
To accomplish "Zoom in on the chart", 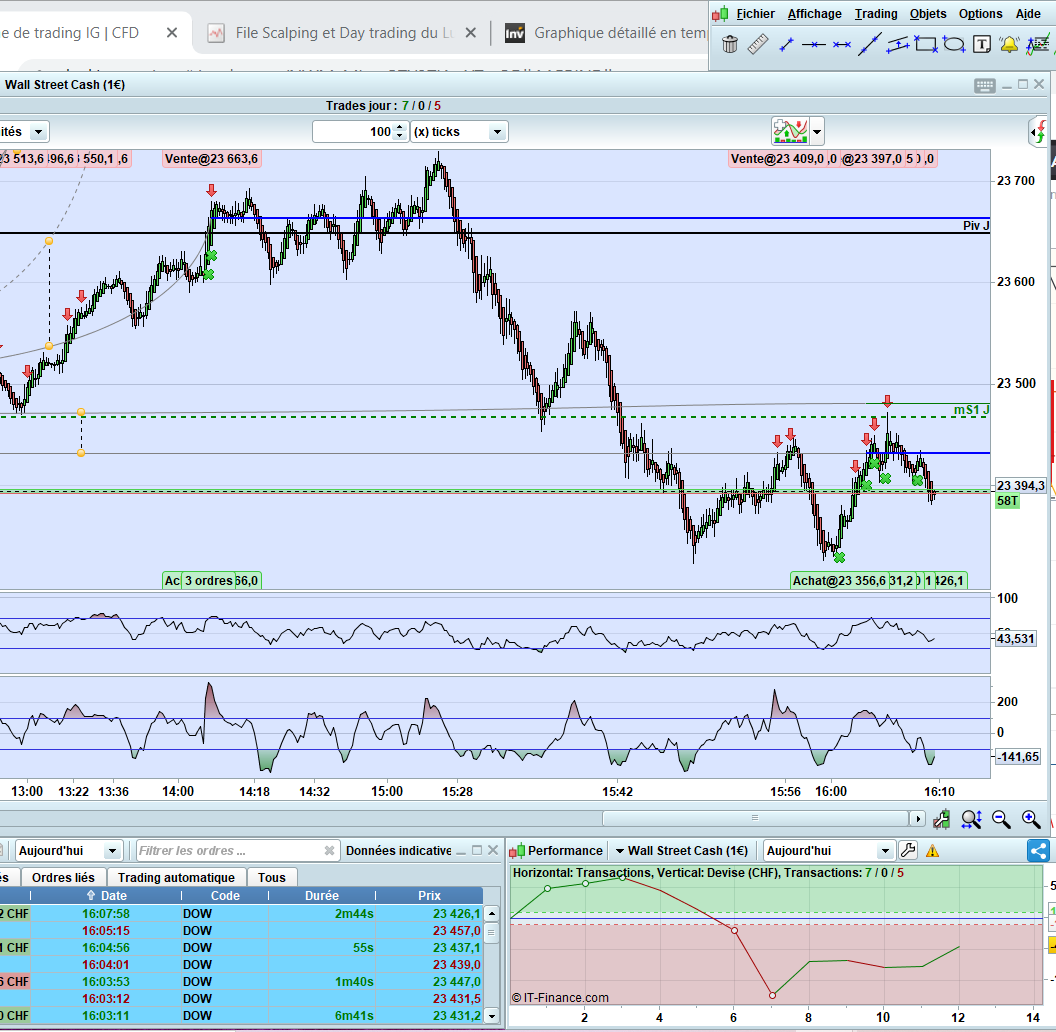I will click(1031, 819).
